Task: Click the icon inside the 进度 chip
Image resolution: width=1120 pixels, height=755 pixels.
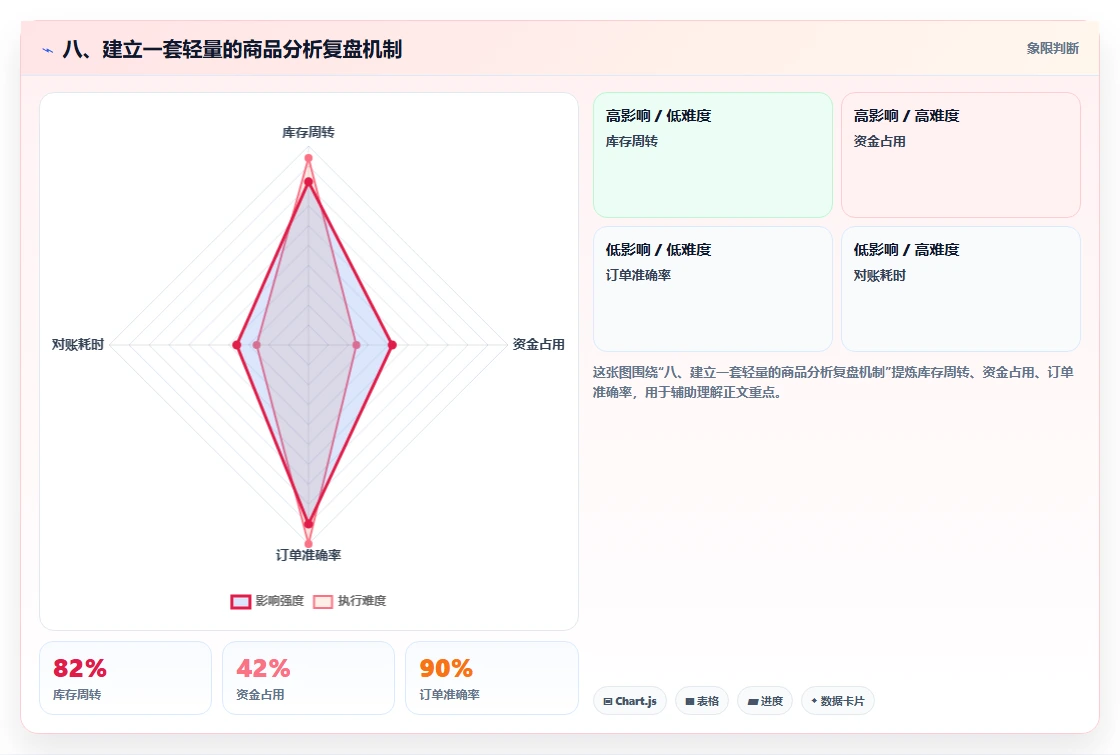Action: tap(752, 701)
